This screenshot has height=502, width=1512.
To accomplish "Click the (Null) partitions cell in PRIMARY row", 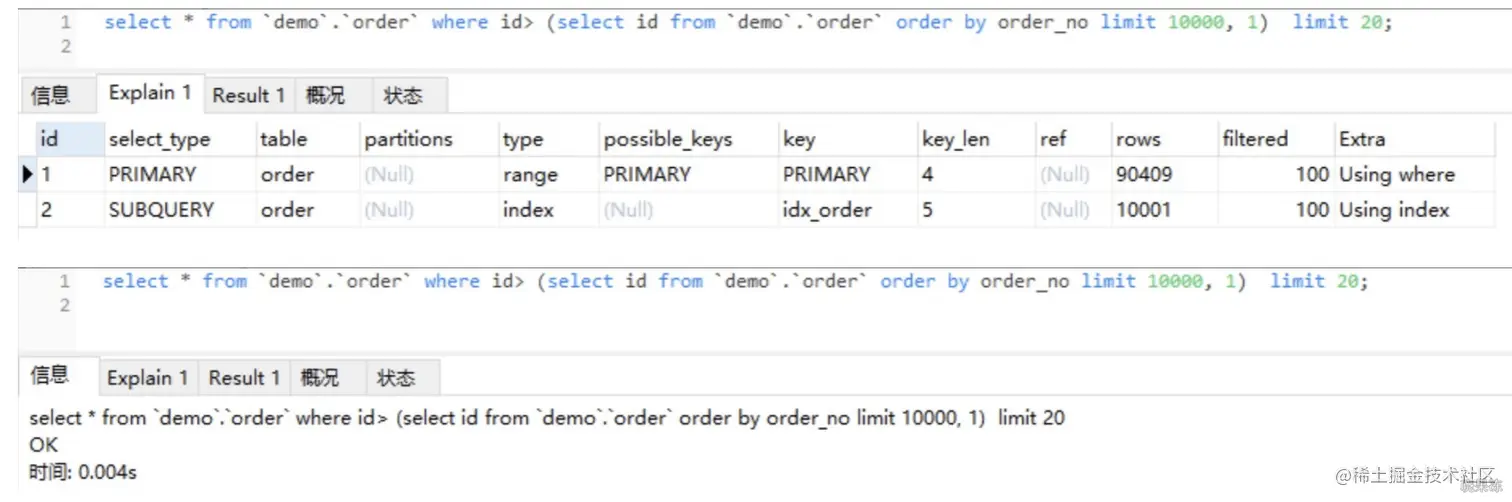I will click(428, 174).
